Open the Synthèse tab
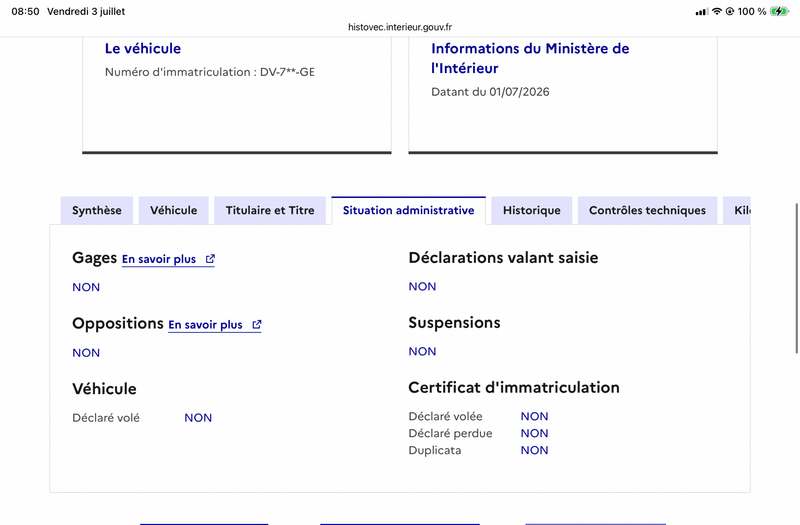 (97, 210)
